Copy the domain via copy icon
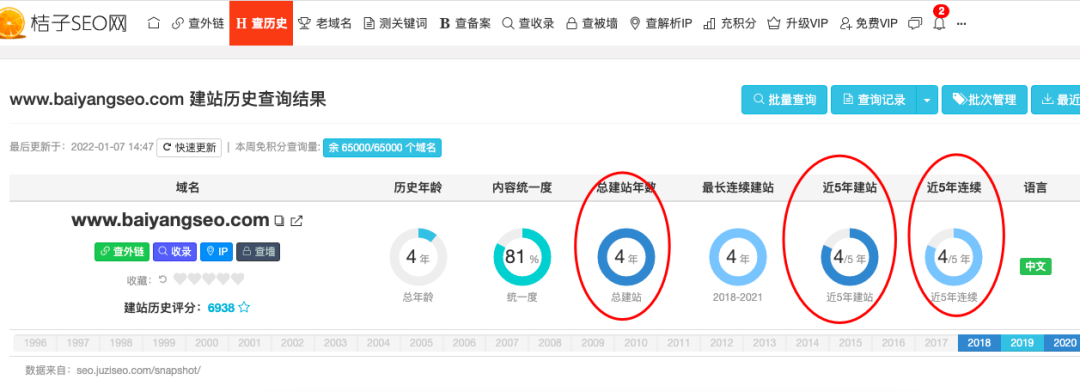Screen dimensions: 1080x392 coord(279,221)
